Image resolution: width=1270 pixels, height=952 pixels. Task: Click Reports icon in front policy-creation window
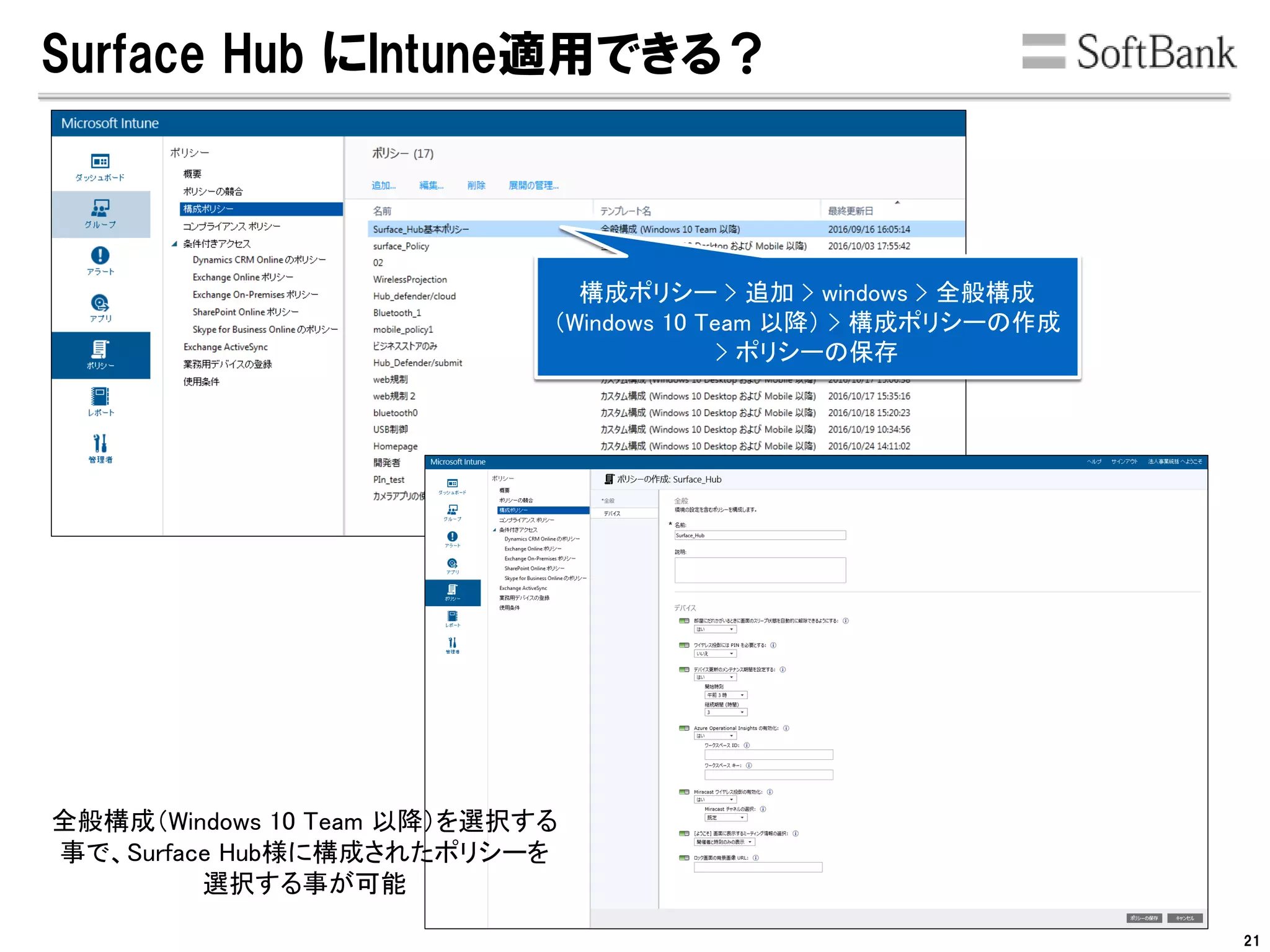(453, 619)
